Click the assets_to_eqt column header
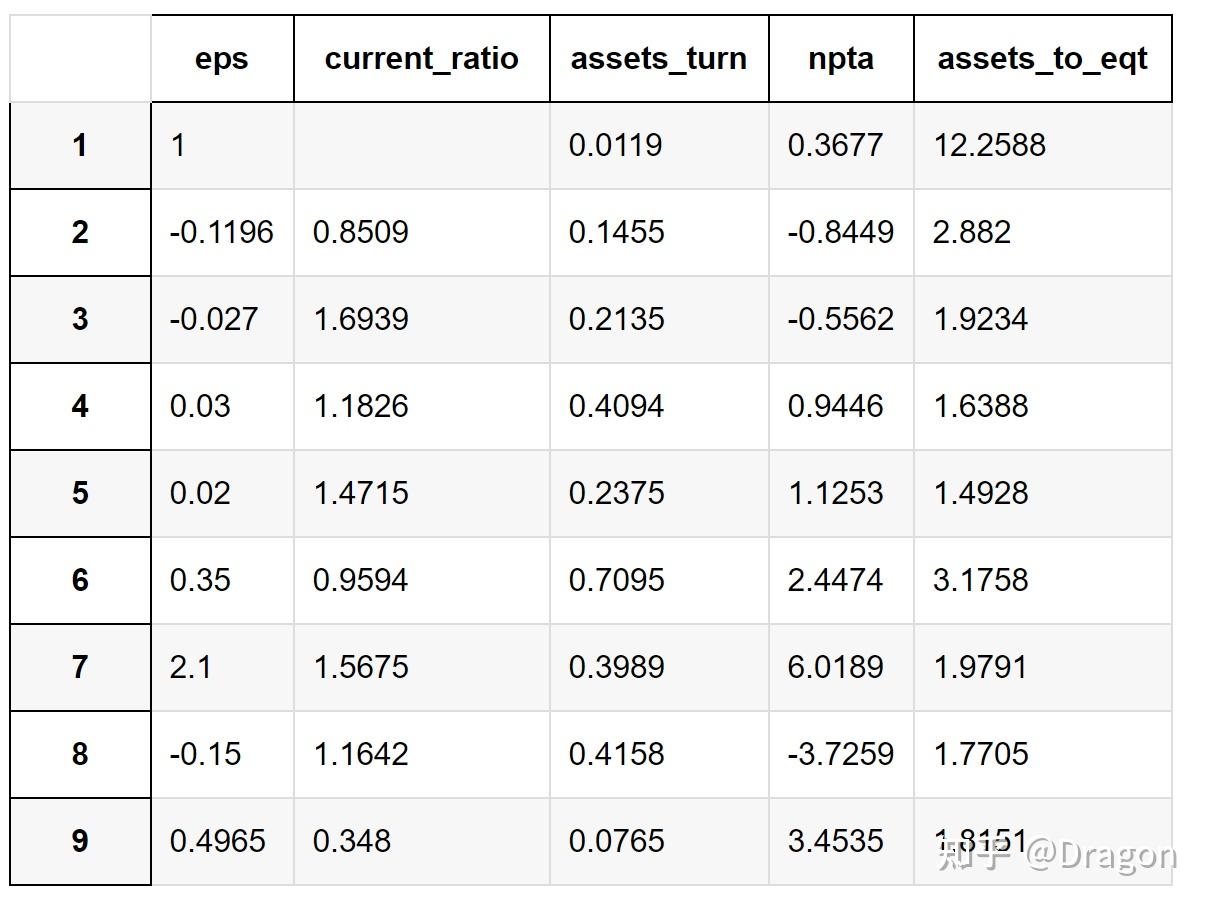The height and width of the screenshot is (908, 1208). click(x=1042, y=59)
